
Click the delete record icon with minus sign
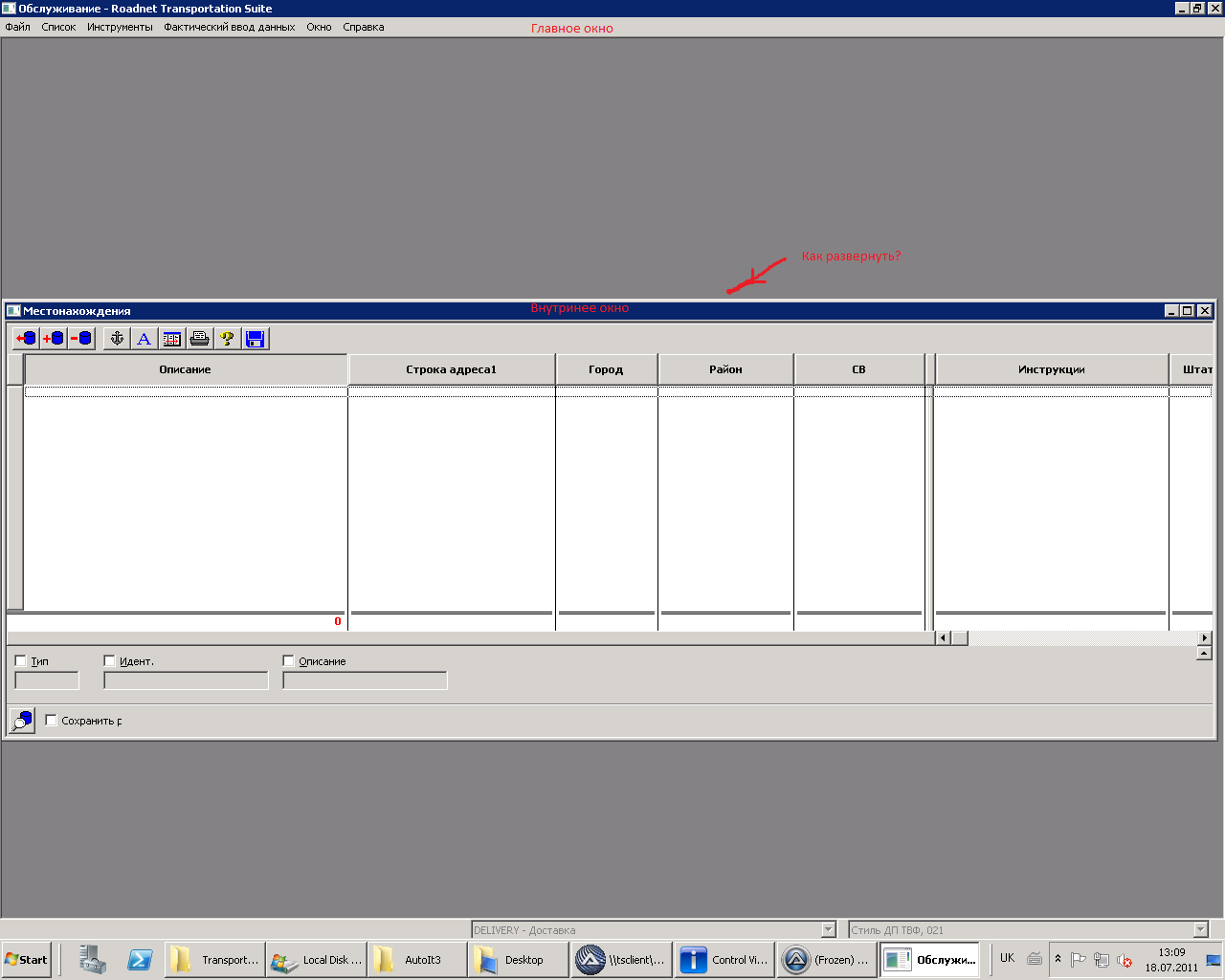point(81,339)
